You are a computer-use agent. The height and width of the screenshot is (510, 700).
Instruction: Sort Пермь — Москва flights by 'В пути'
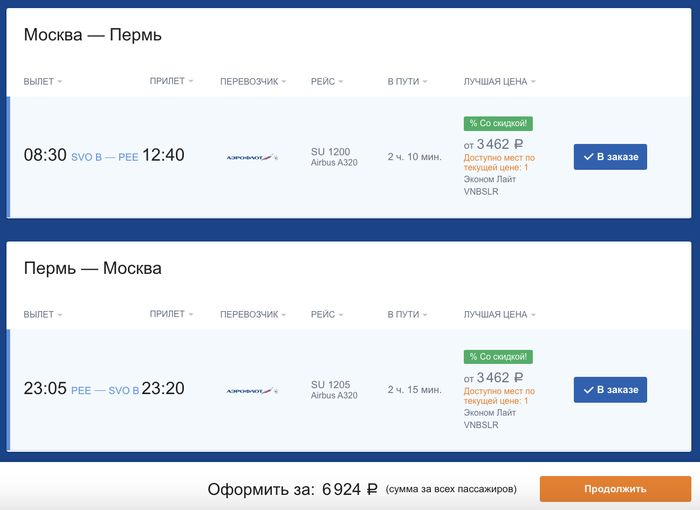408,314
